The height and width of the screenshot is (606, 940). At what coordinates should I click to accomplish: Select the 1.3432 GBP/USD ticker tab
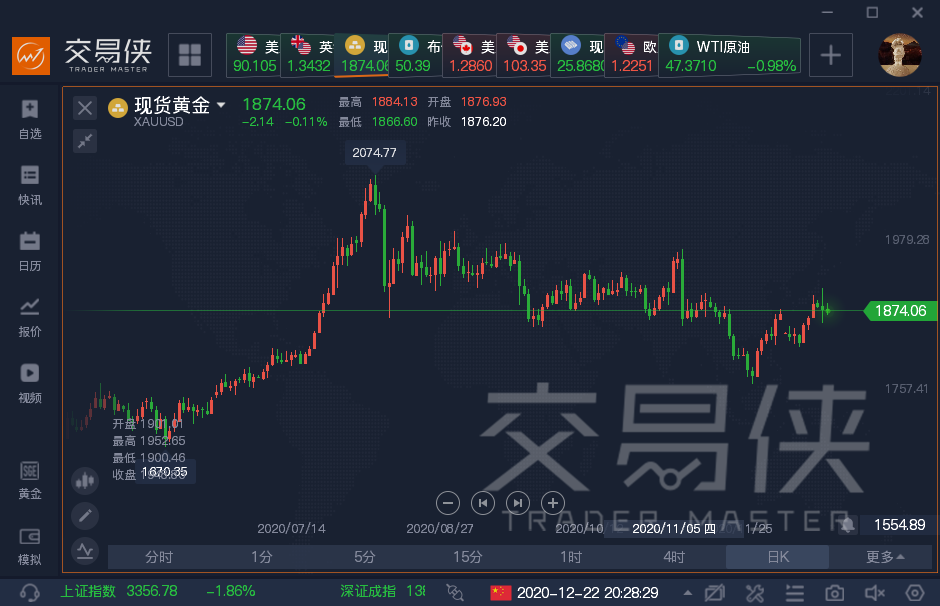click(x=308, y=55)
